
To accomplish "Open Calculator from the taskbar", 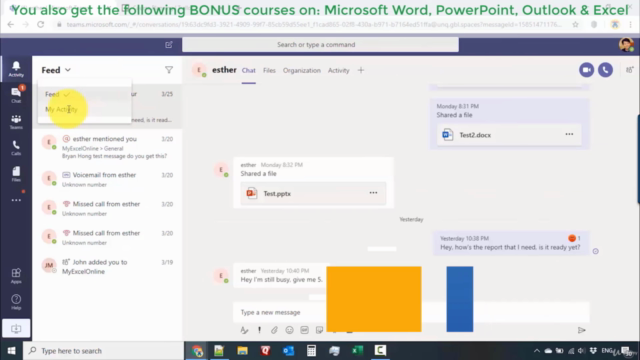I will [311, 351].
